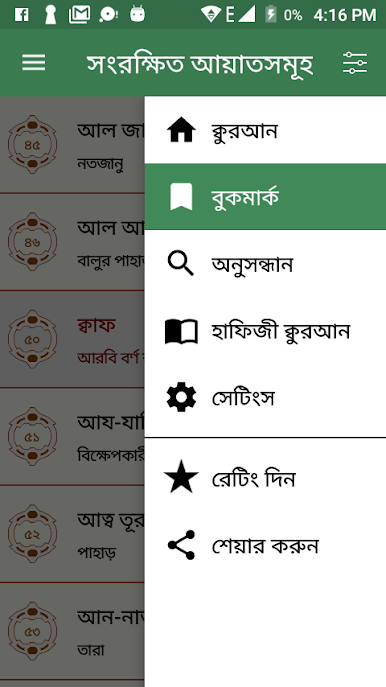
Task: Select the অনুসন্ধান menu item
Action: [265, 264]
